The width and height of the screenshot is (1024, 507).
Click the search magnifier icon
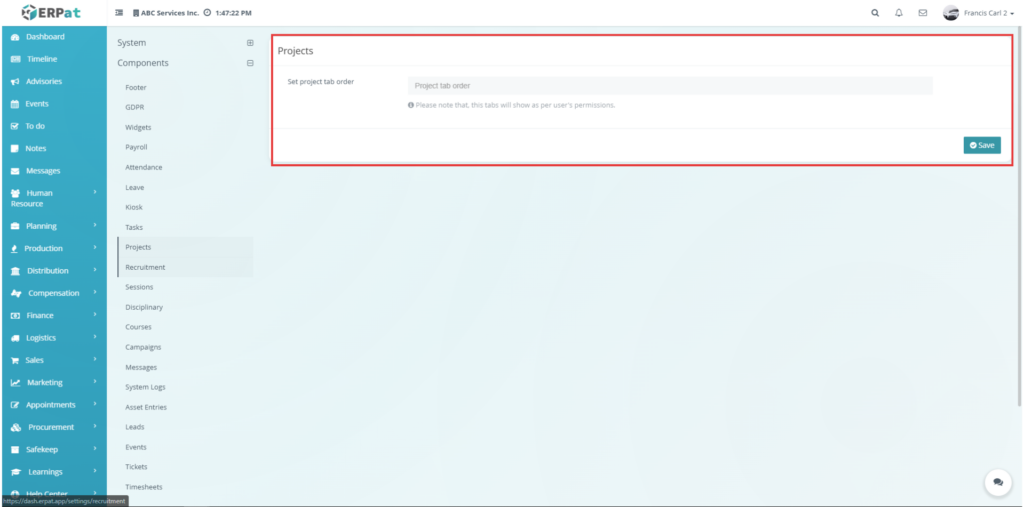click(x=875, y=13)
